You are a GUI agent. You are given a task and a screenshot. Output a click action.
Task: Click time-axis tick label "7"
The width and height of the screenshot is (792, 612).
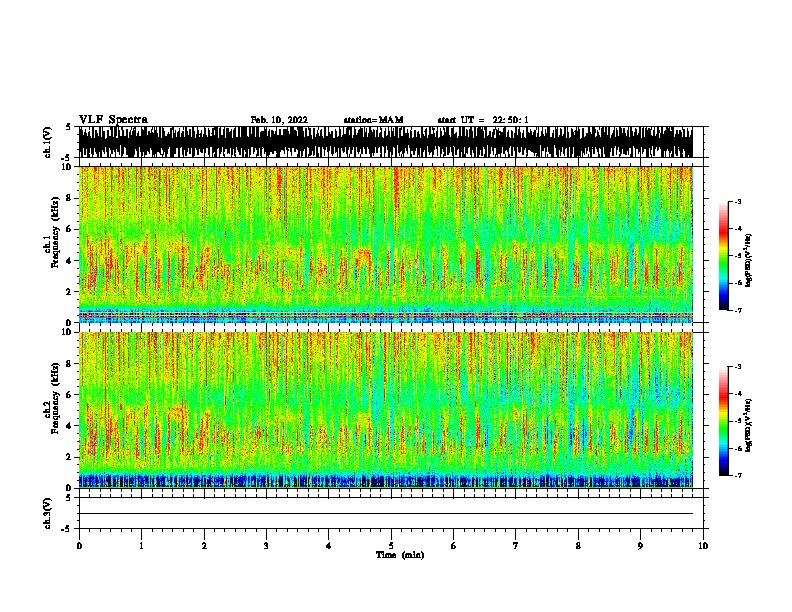pos(516,546)
